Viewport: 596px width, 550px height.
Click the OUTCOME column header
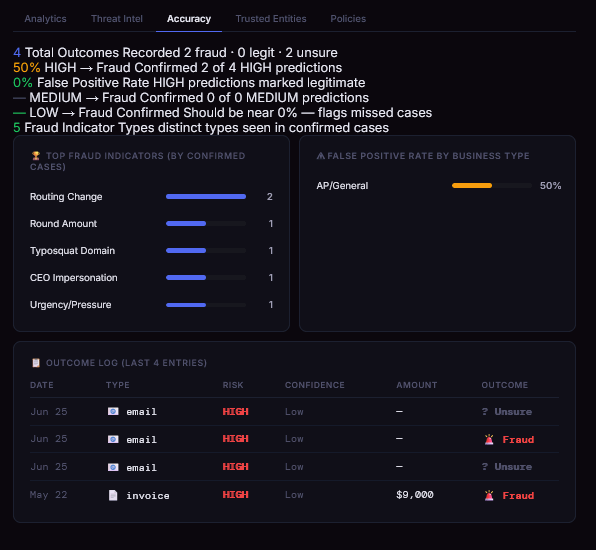click(505, 385)
